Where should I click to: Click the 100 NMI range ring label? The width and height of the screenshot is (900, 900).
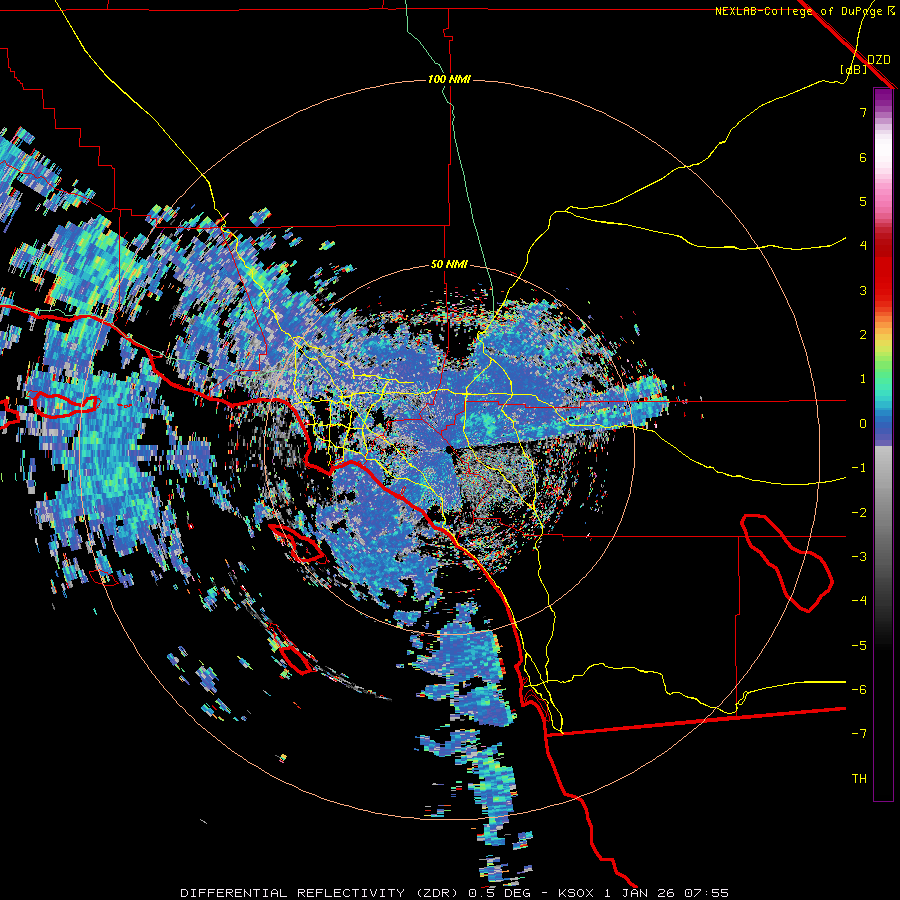click(449, 79)
